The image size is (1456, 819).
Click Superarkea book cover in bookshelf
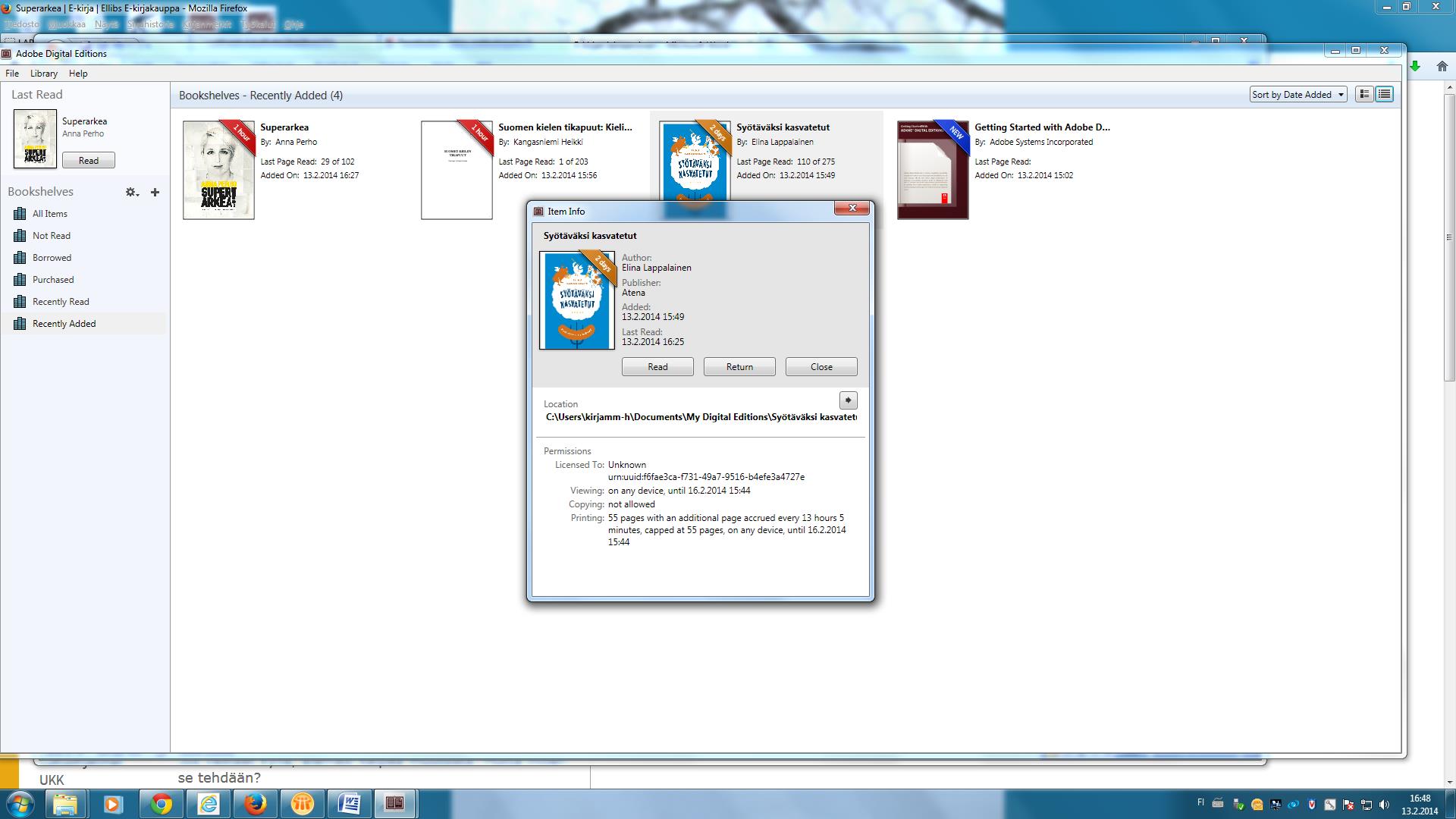[x=218, y=171]
